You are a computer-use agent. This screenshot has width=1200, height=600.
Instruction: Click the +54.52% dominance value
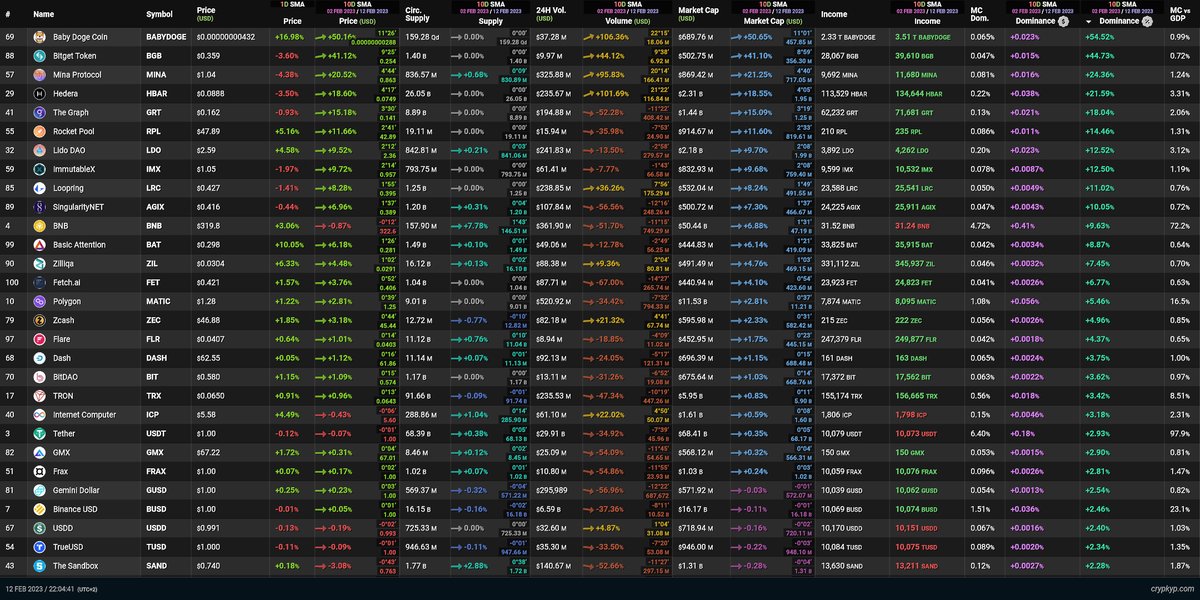click(x=1102, y=36)
